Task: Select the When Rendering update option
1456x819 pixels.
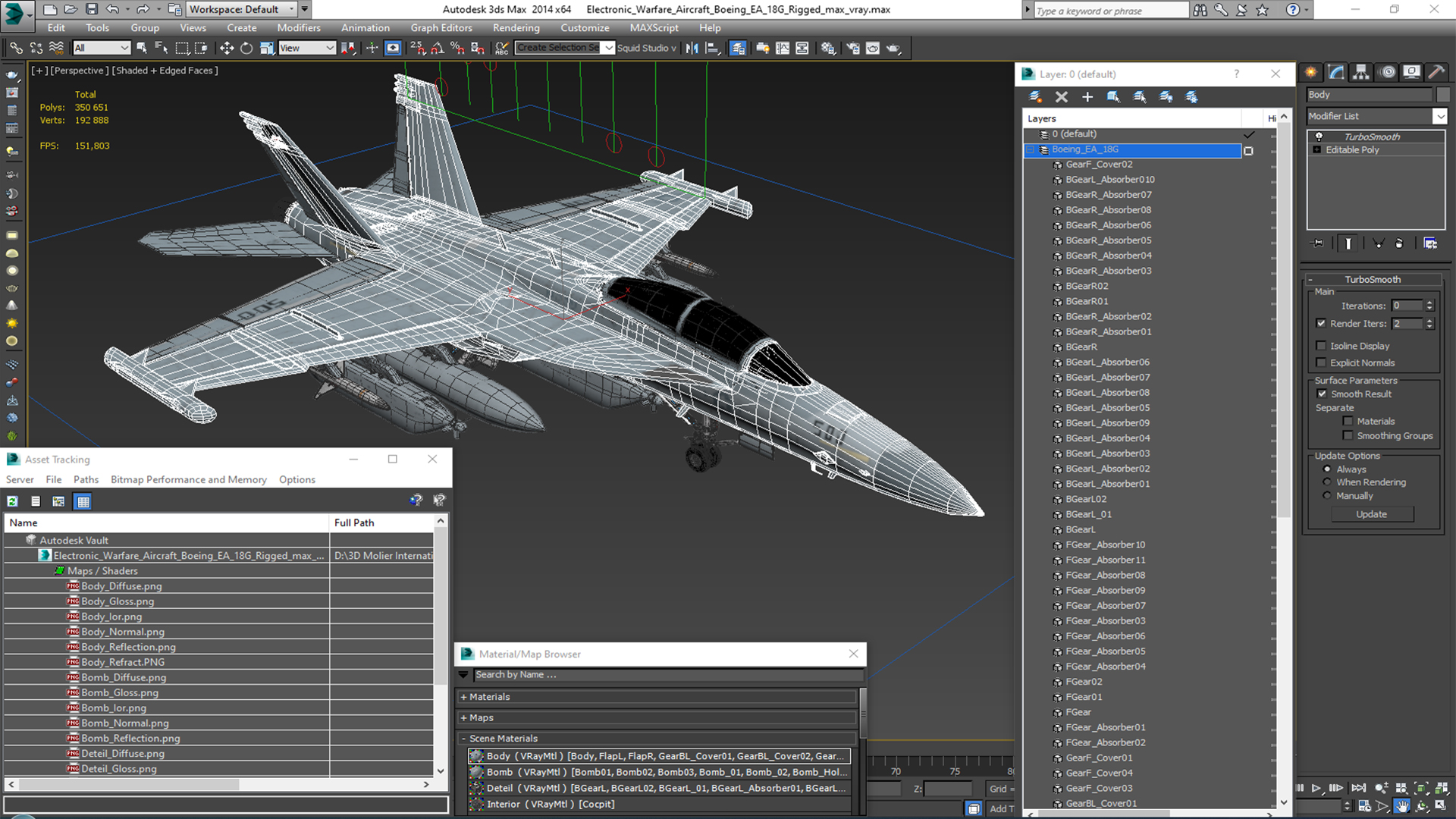Action: click(x=1327, y=482)
